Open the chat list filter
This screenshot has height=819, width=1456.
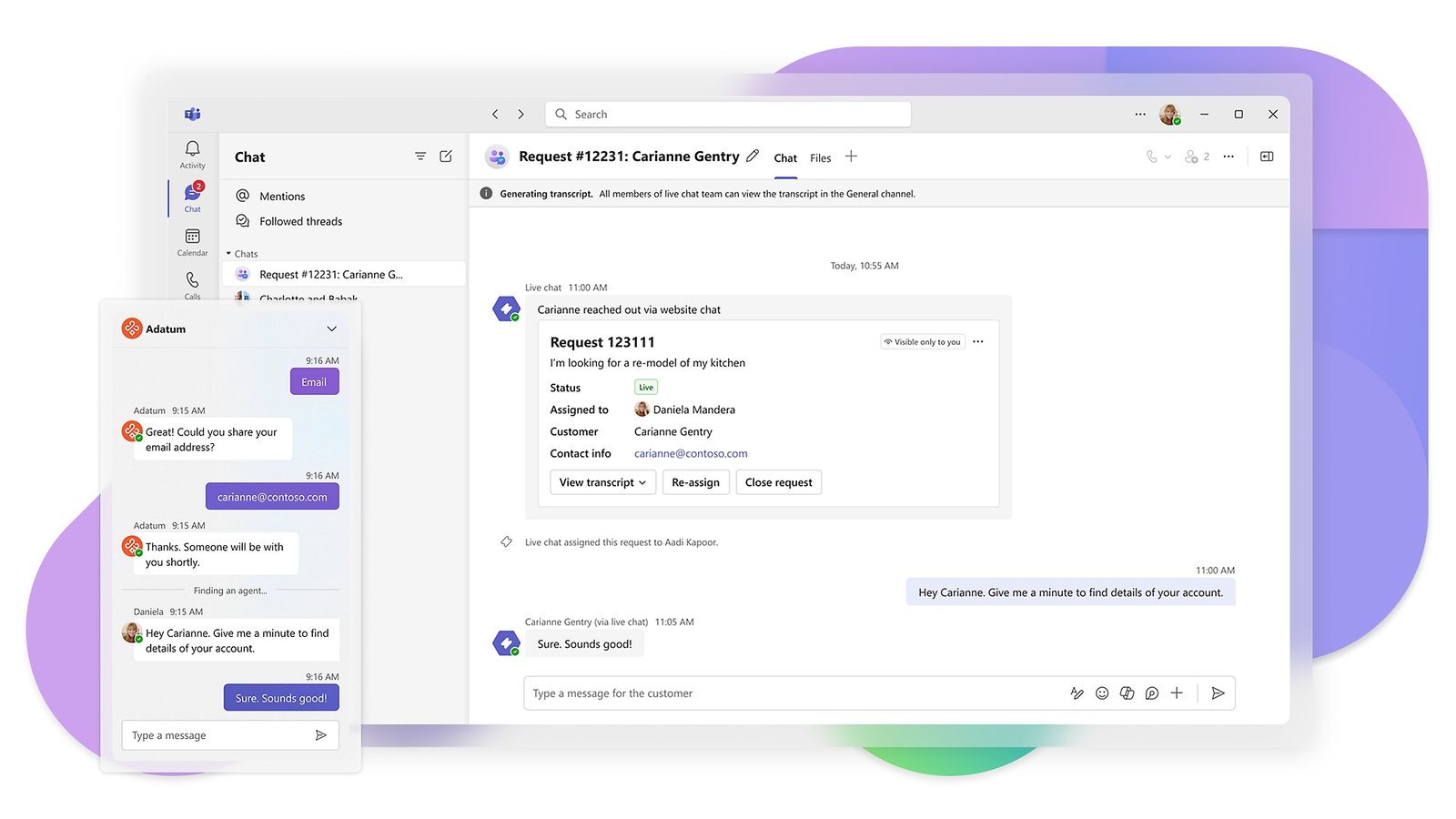click(x=420, y=157)
